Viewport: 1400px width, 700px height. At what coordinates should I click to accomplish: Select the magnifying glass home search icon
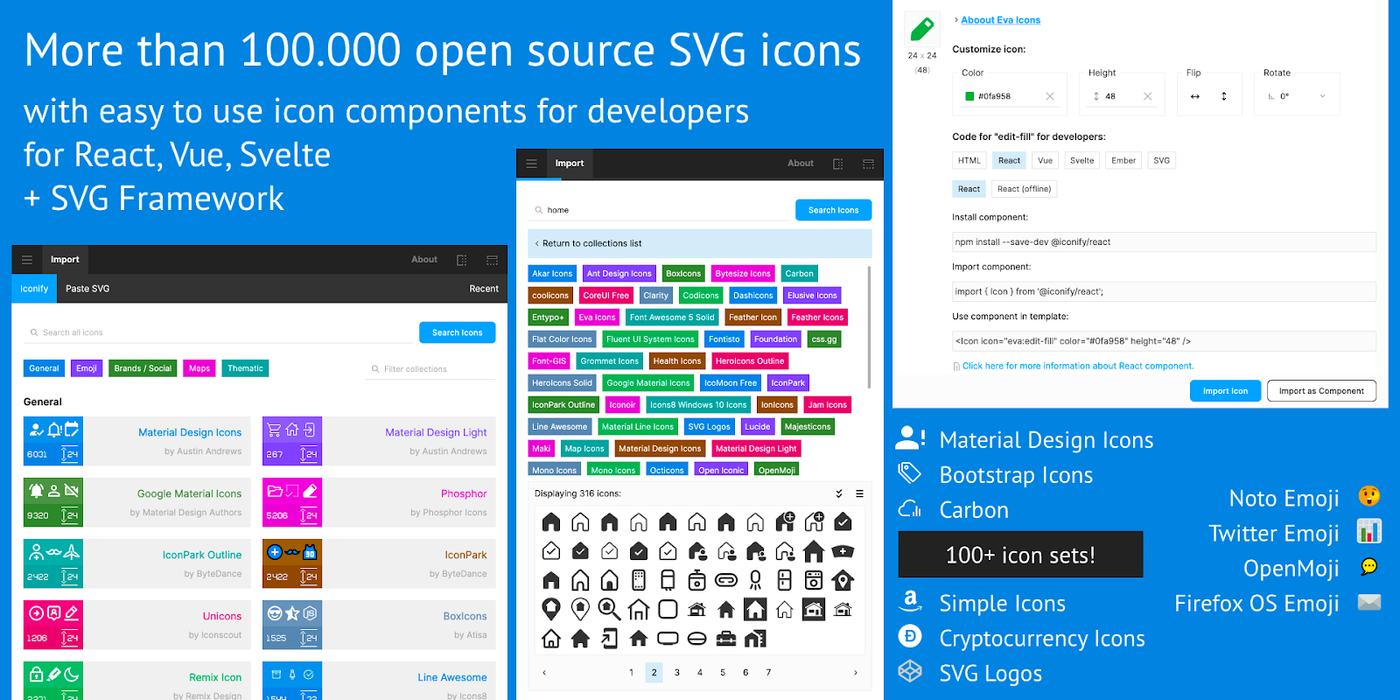(x=609, y=608)
